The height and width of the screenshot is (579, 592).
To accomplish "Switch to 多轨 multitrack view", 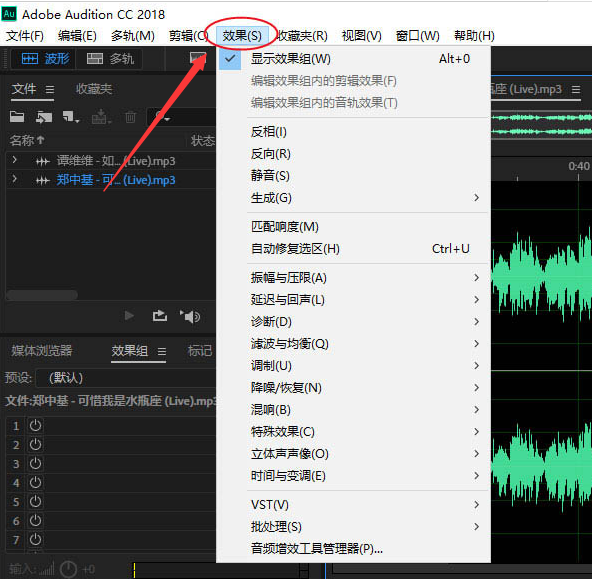I will pyautogui.click(x=109, y=59).
